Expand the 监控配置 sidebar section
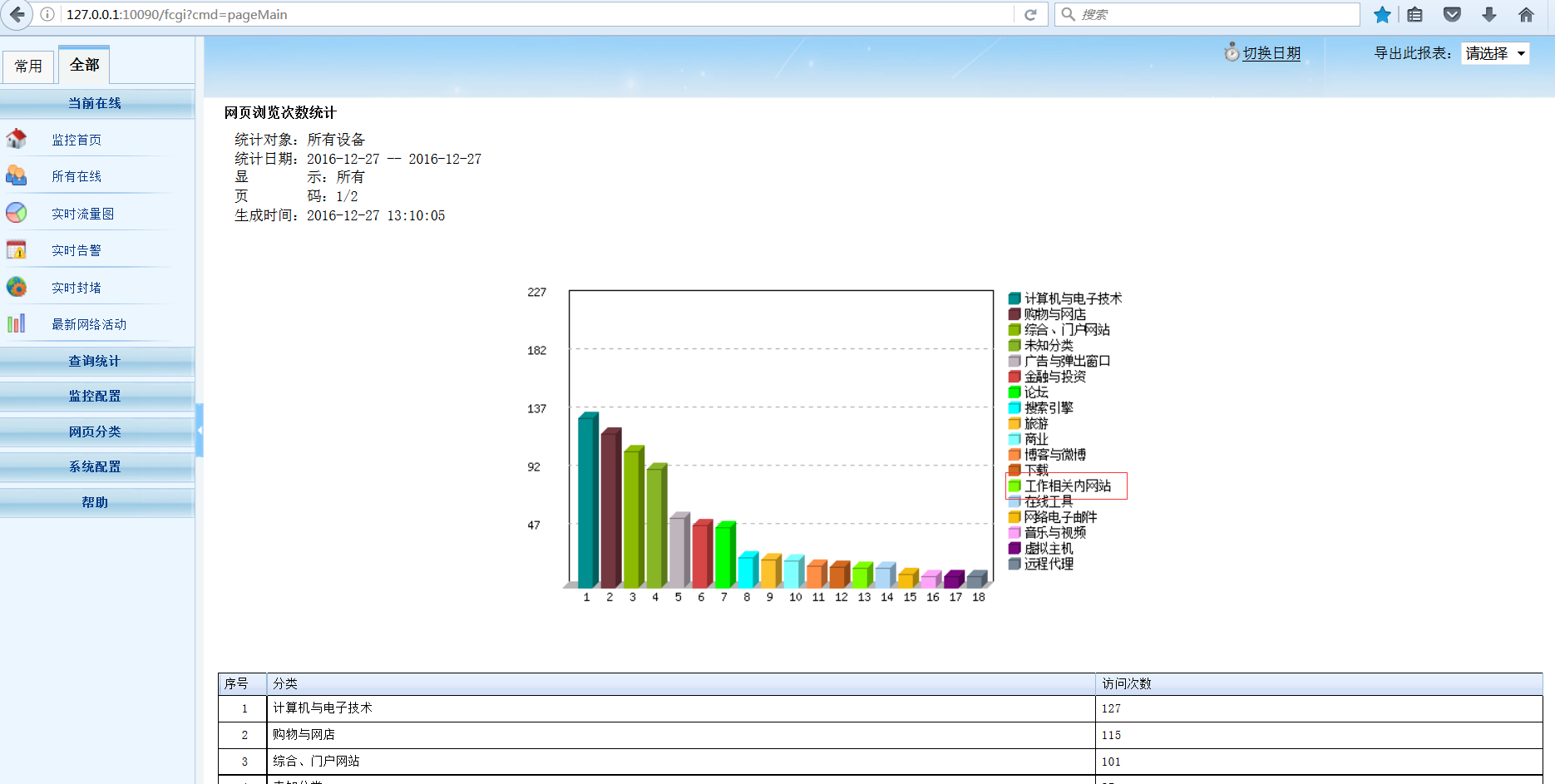 (95, 396)
